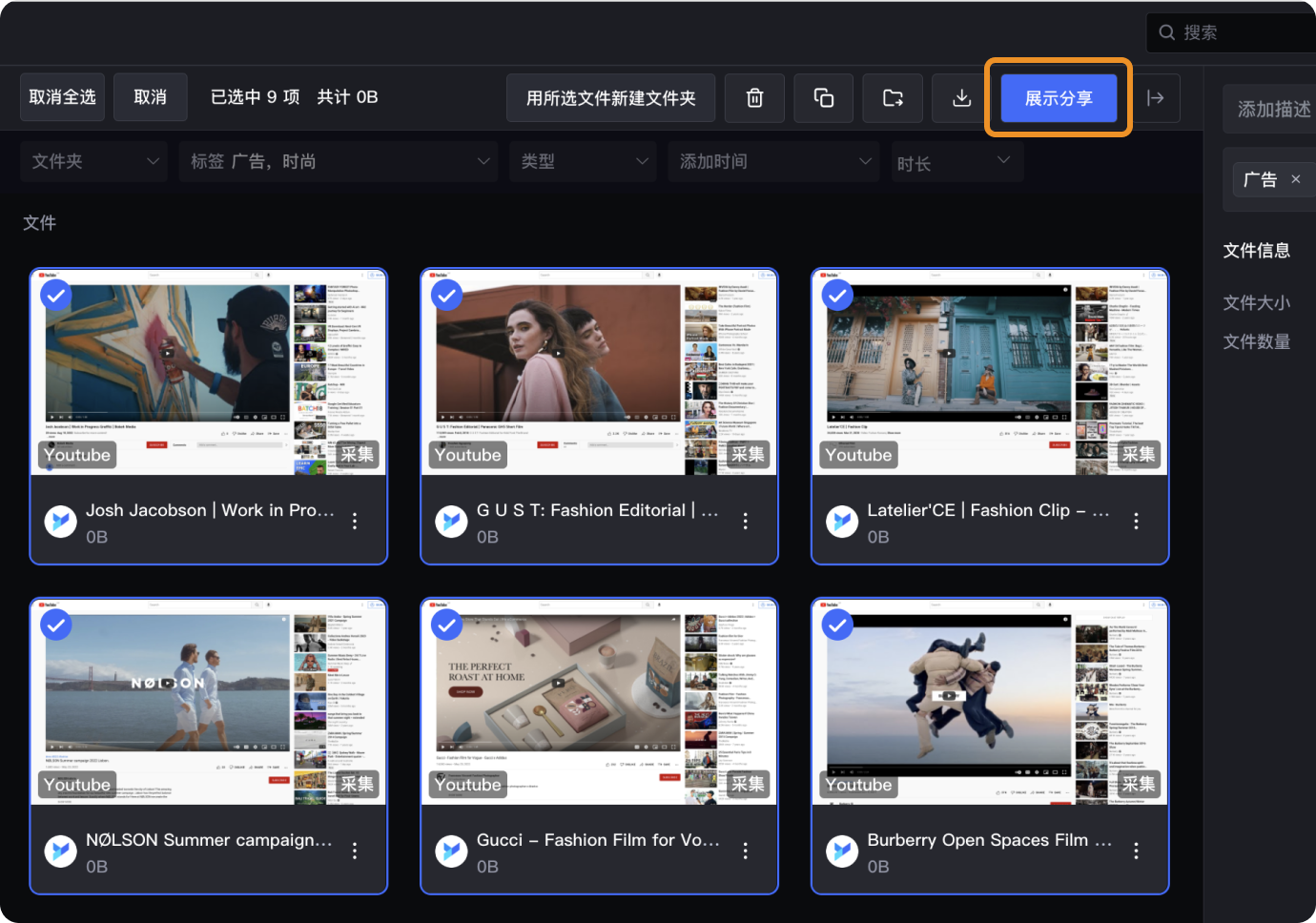Click the app logo icon beside Latelier'CE
Viewport: 1316px width, 923px height.
[842, 522]
